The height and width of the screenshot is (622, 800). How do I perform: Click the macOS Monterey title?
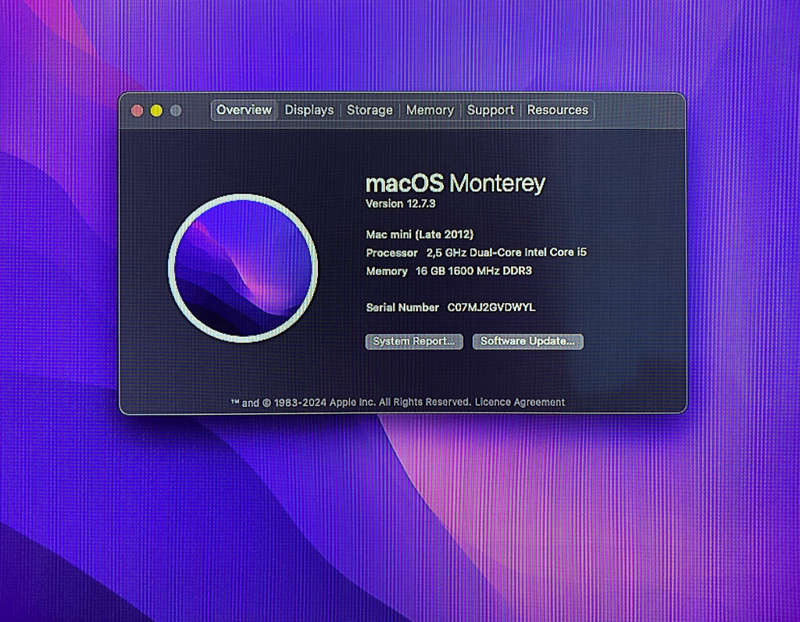pos(455,184)
